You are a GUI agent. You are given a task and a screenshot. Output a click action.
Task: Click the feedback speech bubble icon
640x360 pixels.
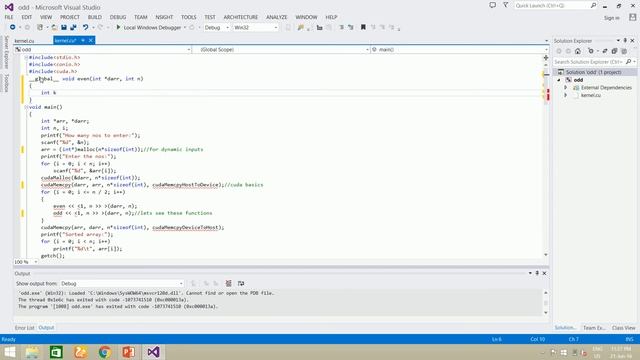pyautogui.click(x=493, y=5)
